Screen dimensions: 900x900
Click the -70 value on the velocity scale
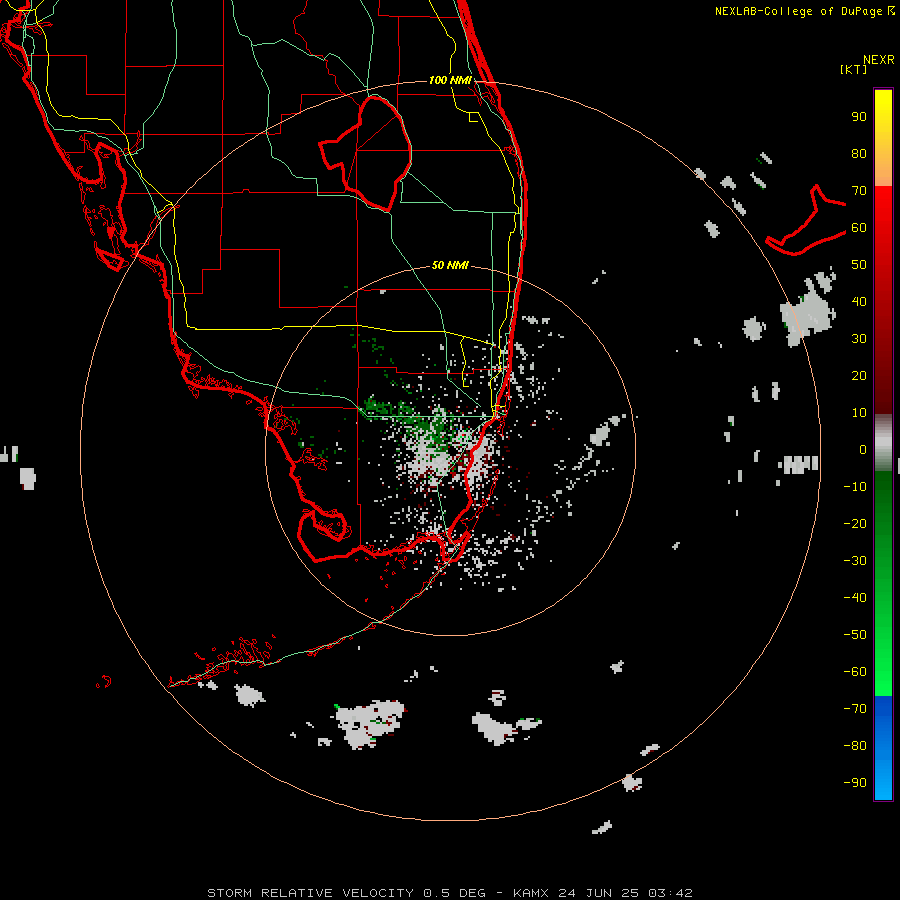click(855, 709)
